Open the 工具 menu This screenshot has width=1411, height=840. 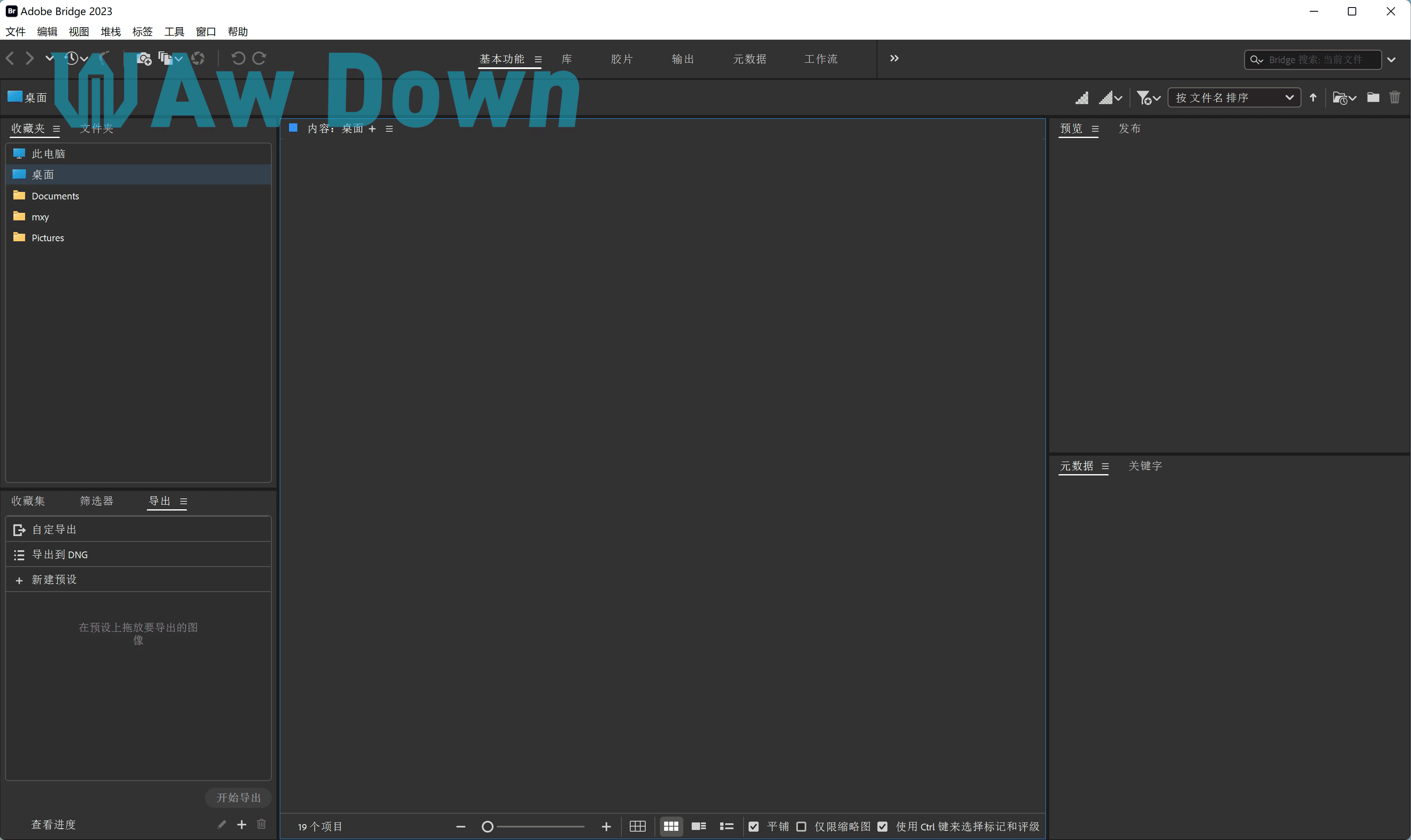click(174, 32)
